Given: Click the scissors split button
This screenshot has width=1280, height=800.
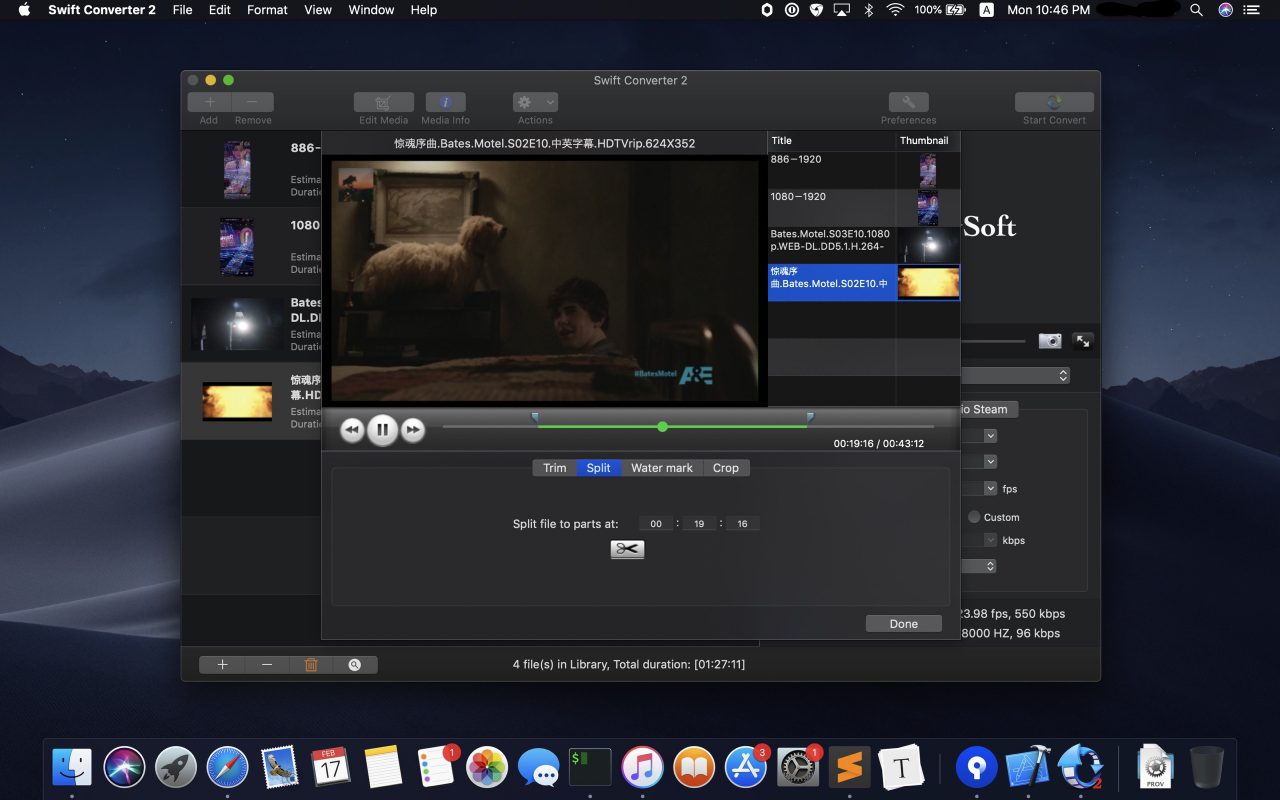Looking at the screenshot, I should click(x=627, y=549).
